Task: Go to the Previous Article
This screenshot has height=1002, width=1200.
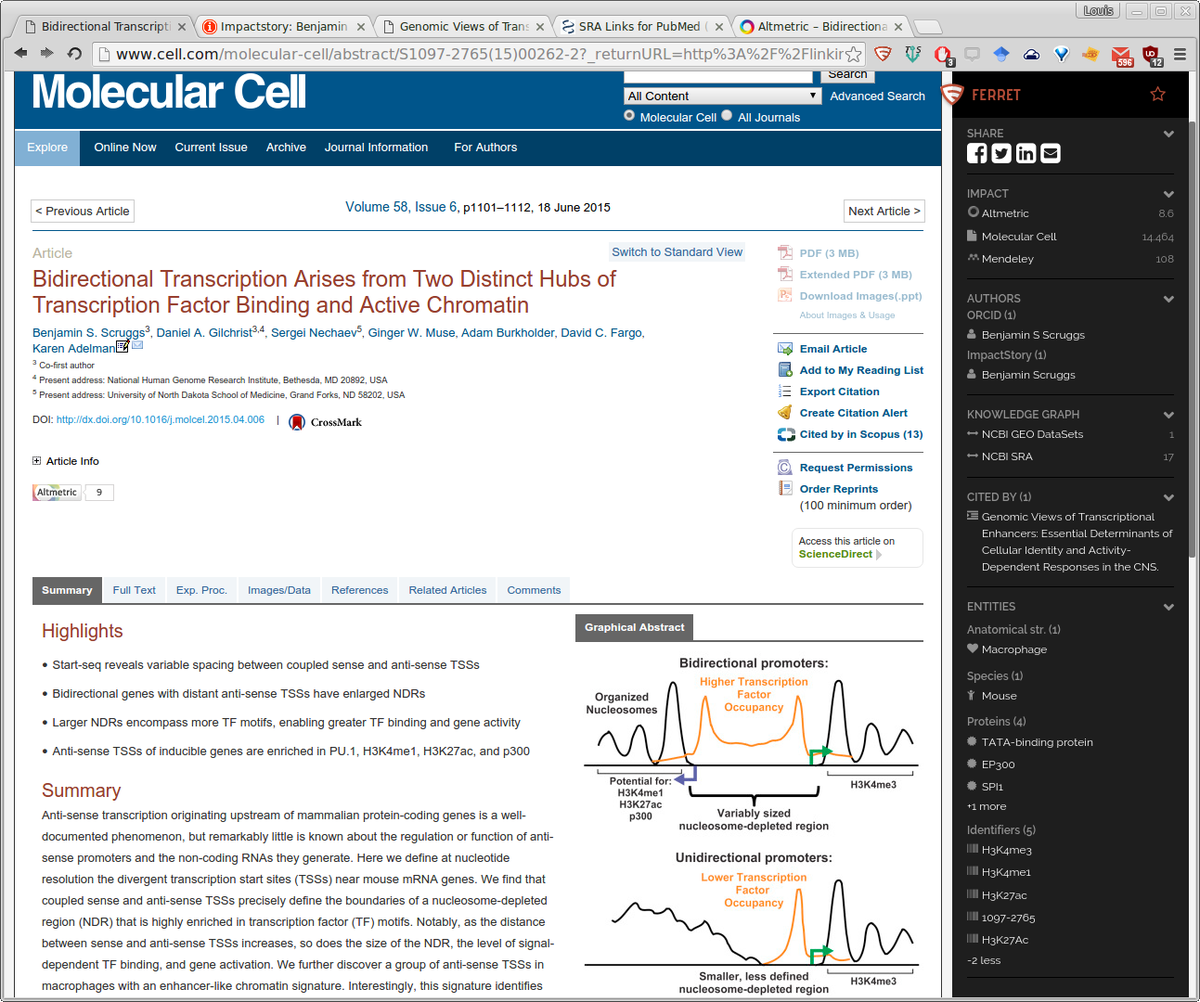Action: [82, 211]
